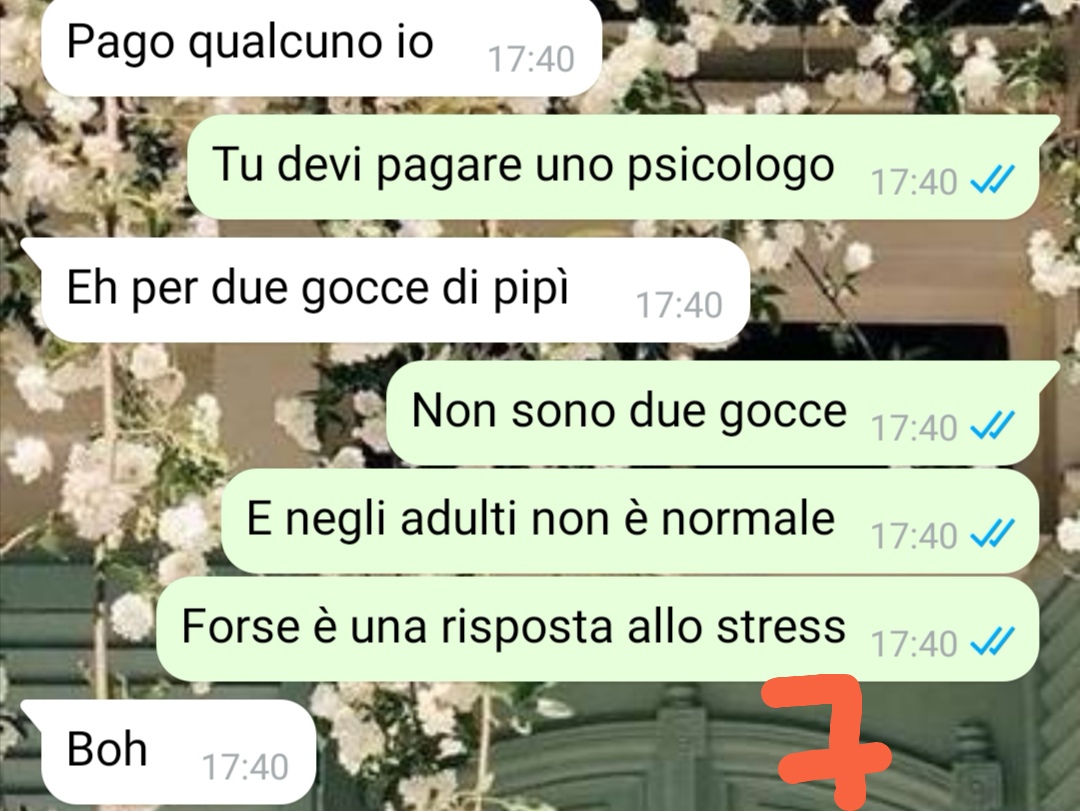This screenshot has height=811, width=1080.
Task: Select 'Forse è una risposta allo stress' message
Action: click(597, 628)
